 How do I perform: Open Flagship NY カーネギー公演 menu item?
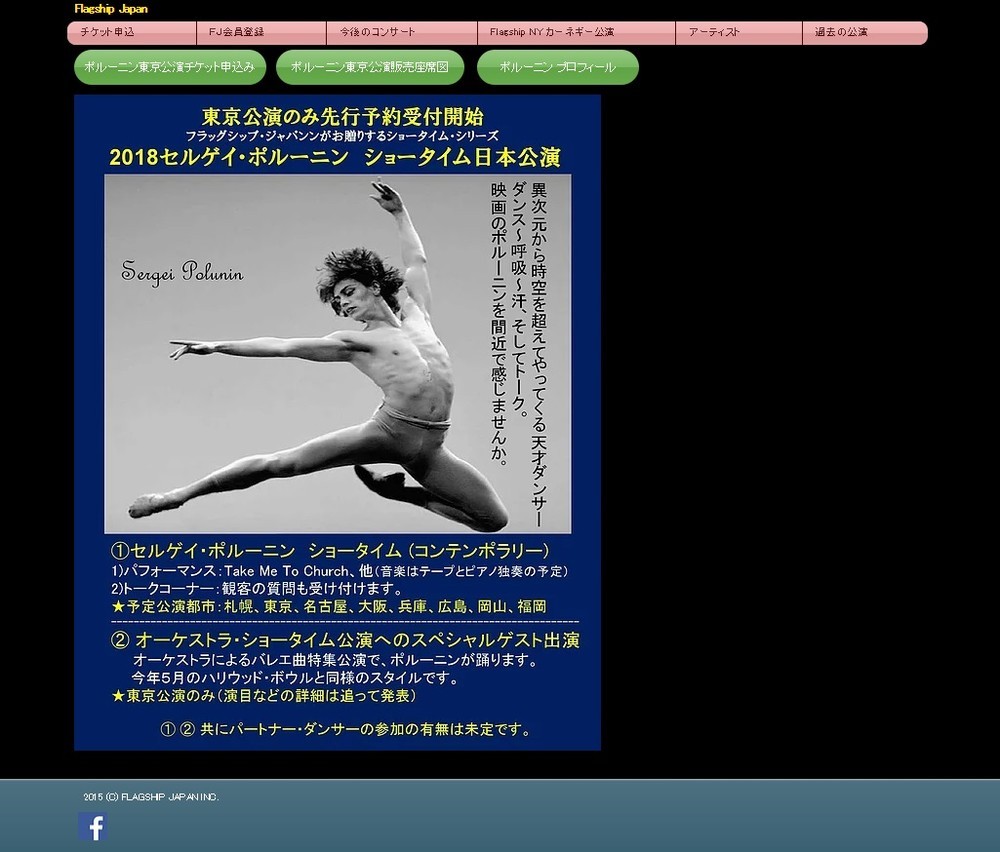tap(552, 33)
